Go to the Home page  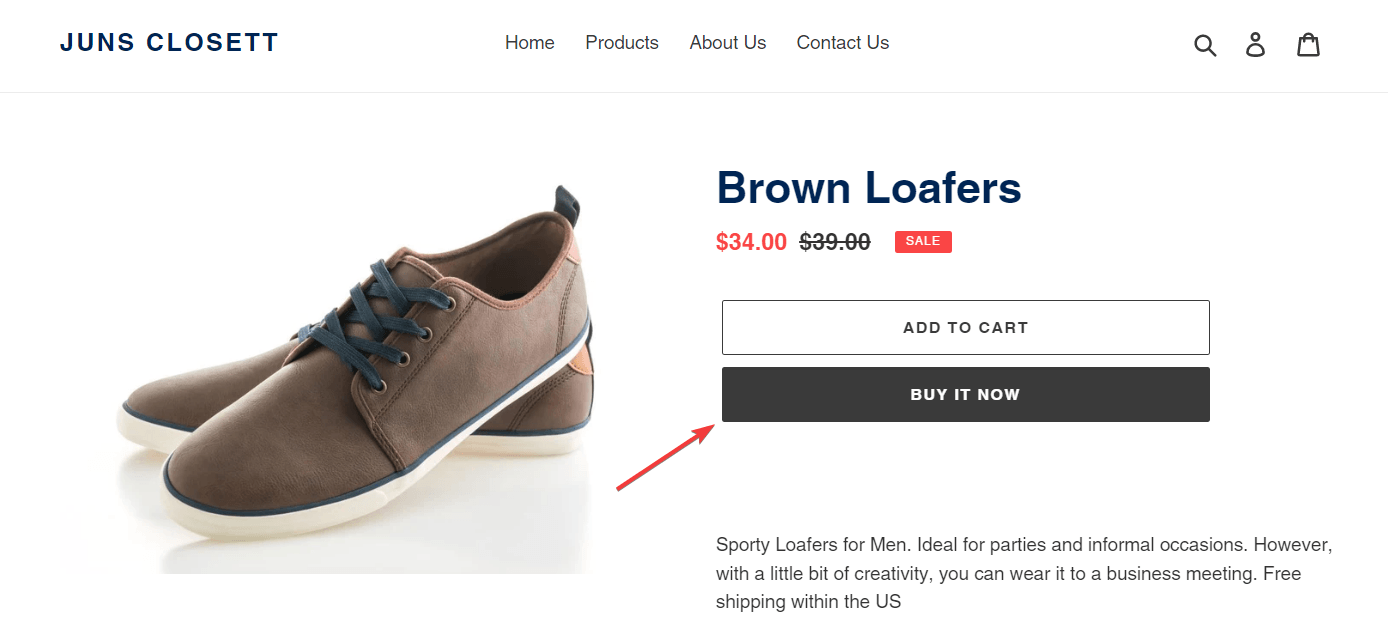pos(529,43)
